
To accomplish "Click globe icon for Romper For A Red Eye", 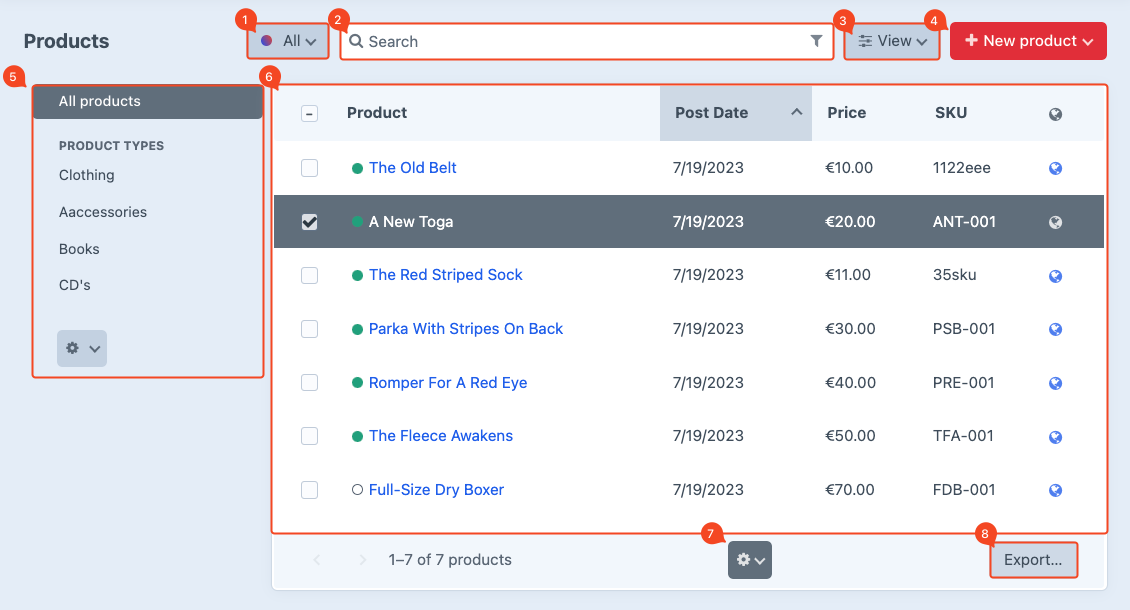I will (1055, 383).
